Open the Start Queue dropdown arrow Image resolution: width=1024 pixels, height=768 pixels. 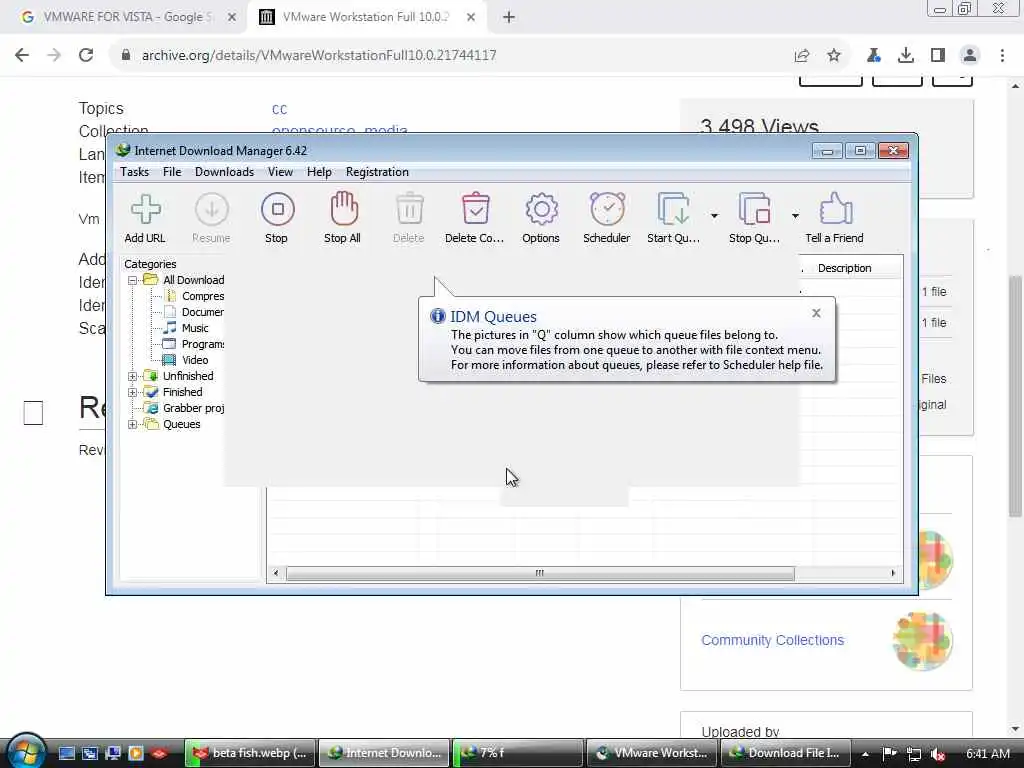pyautogui.click(x=714, y=216)
